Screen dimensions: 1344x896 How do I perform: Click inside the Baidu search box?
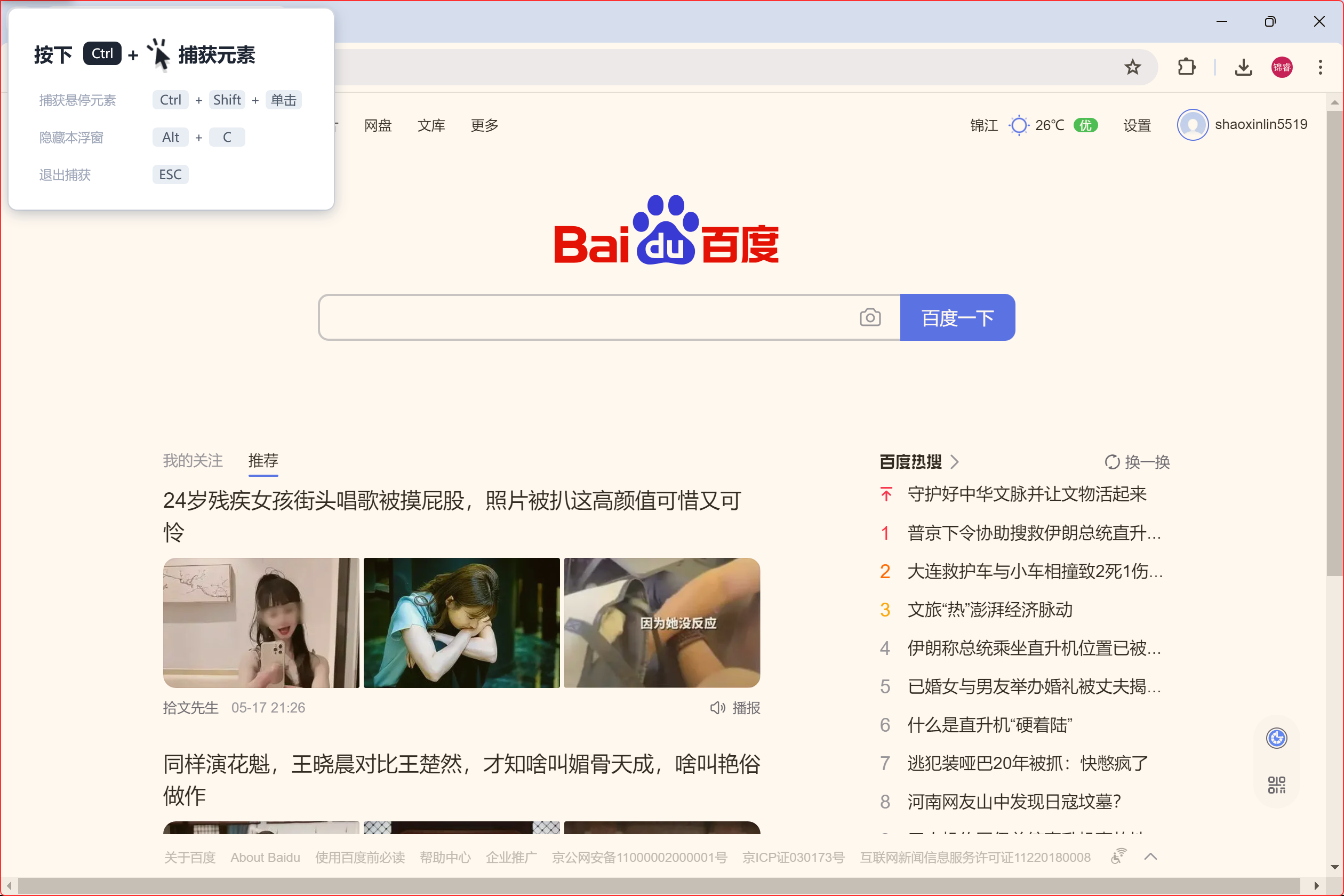point(589,318)
